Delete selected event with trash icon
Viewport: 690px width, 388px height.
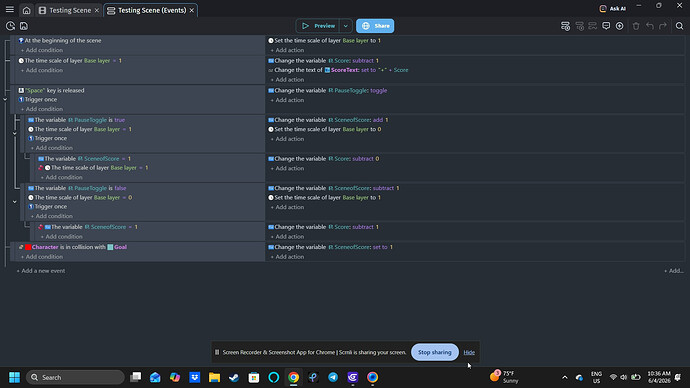pos(636,26)
